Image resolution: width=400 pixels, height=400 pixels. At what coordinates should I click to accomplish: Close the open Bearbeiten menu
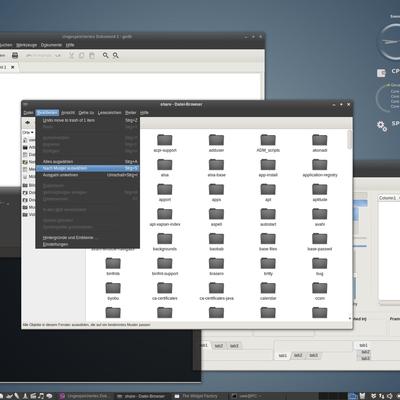(47, 113)
